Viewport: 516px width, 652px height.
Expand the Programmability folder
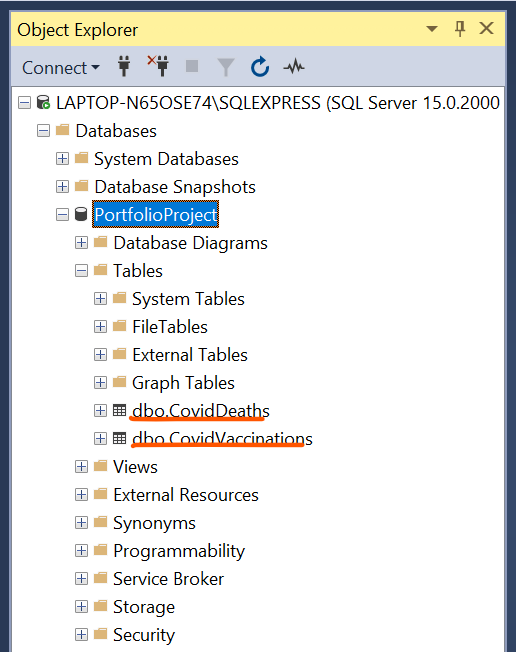[x=81, y=551]
